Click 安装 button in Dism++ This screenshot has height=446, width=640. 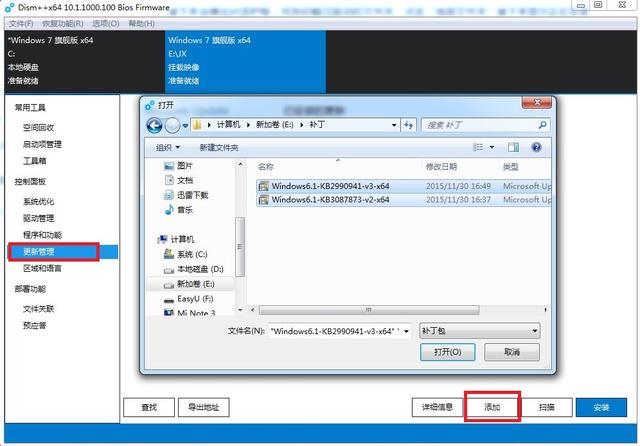601,407
